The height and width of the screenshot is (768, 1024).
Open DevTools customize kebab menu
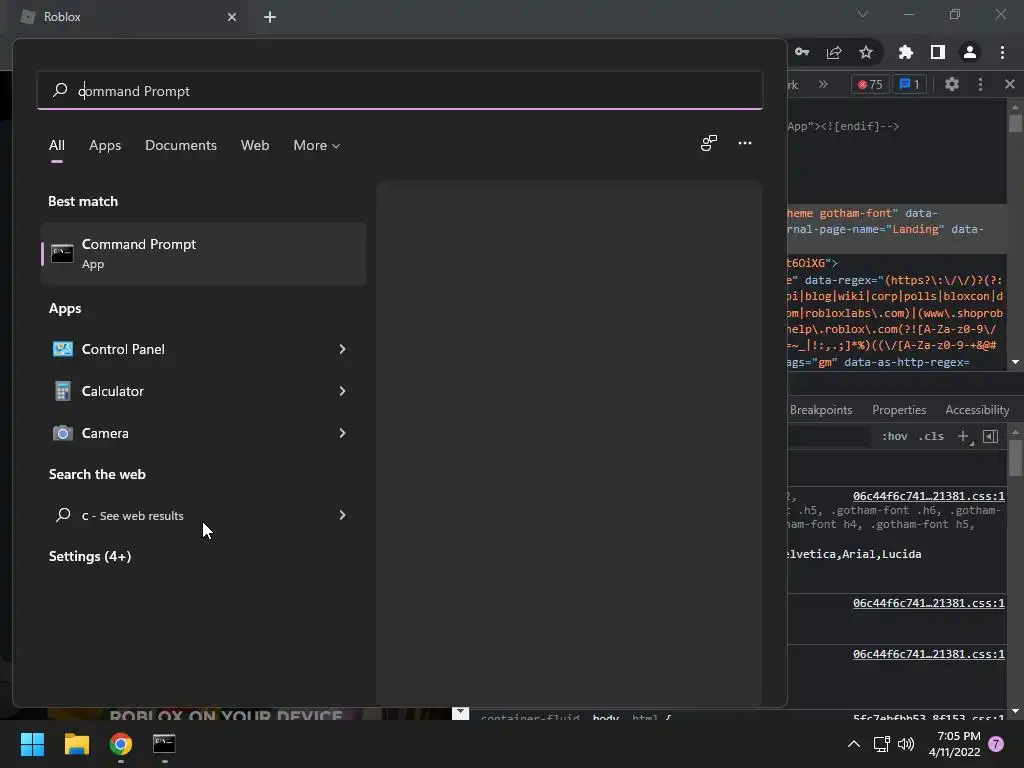(980, 84)
